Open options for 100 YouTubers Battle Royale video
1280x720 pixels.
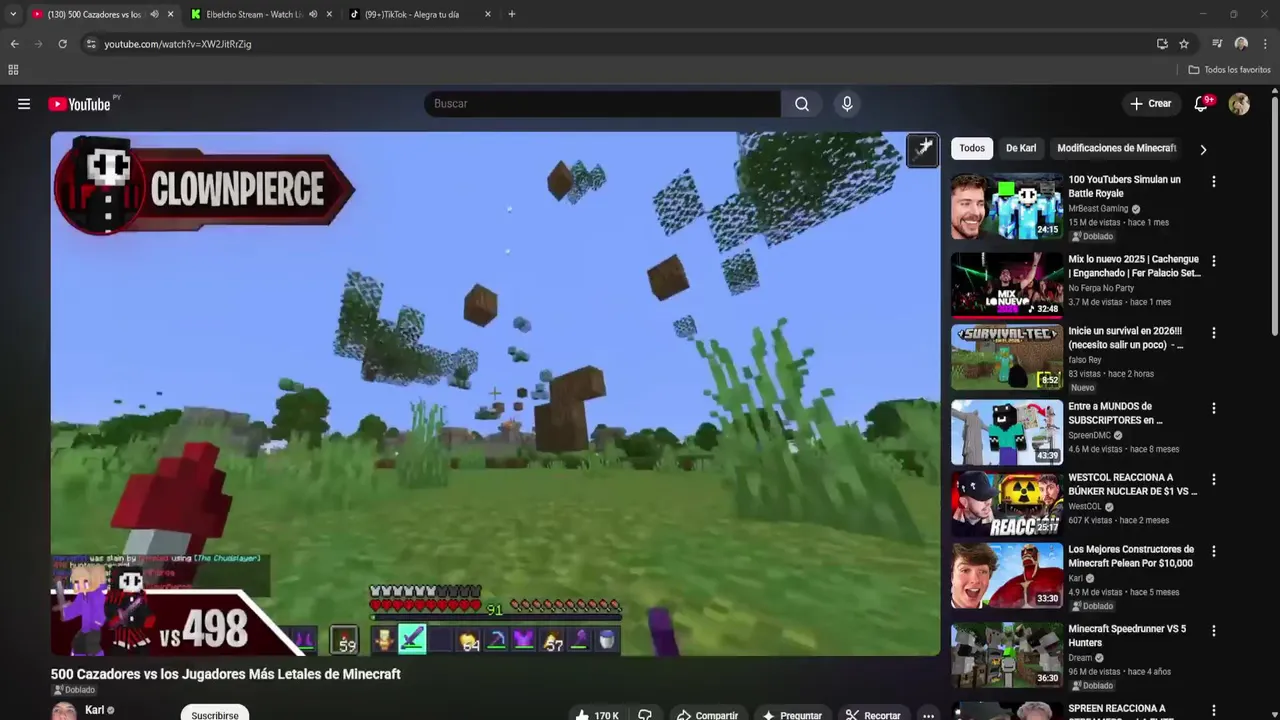click(1214, 182)
